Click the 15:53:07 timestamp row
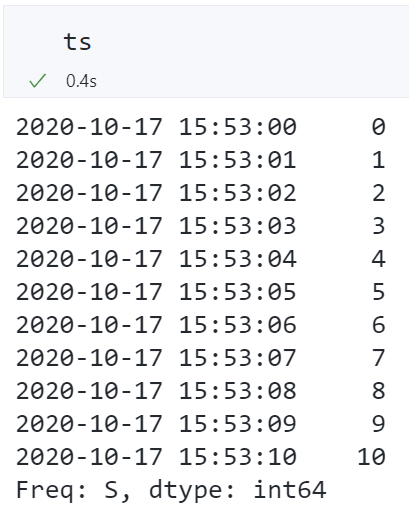 click(201, 358)
